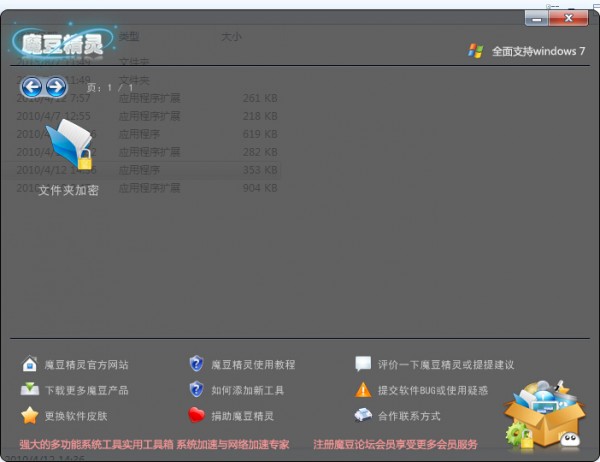This screenshot has width=600, height=462.
Task: Click 全面支持windows 7 text label
Action: pos(538,51)
